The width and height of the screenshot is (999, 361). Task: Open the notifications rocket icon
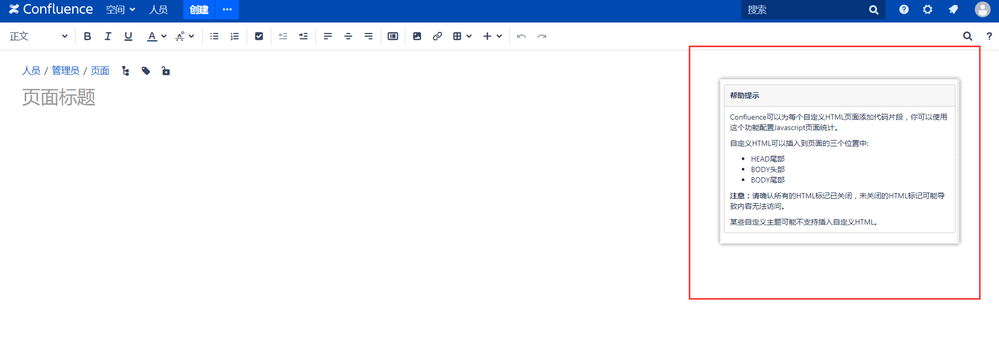point(953,10)
